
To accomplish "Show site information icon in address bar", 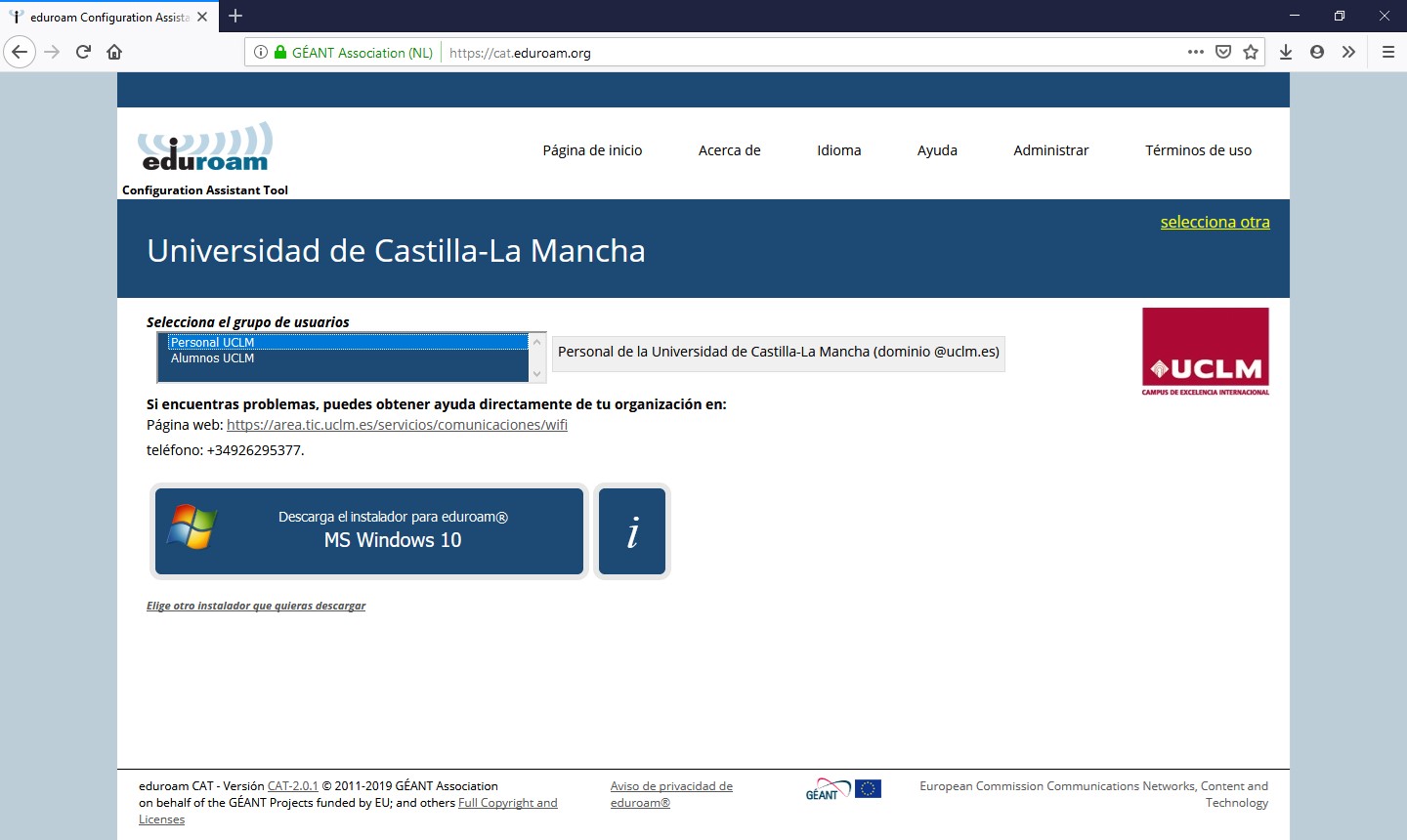I will pos(261,53).
